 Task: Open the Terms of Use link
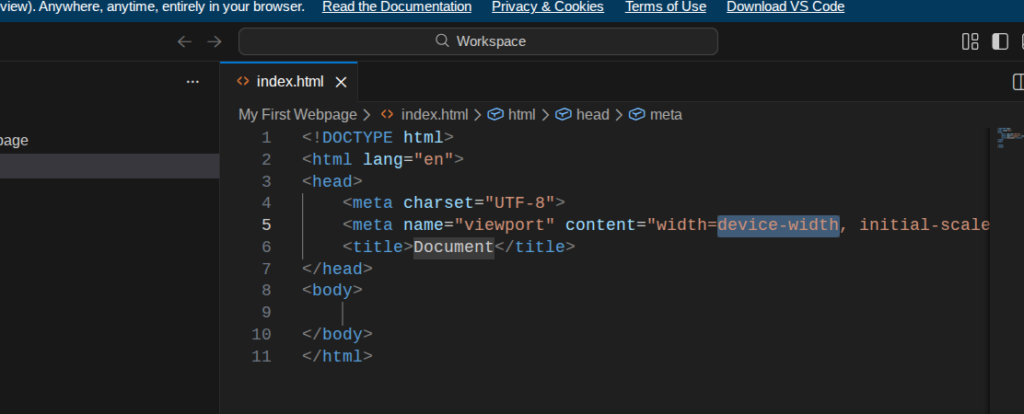(665, 7)
